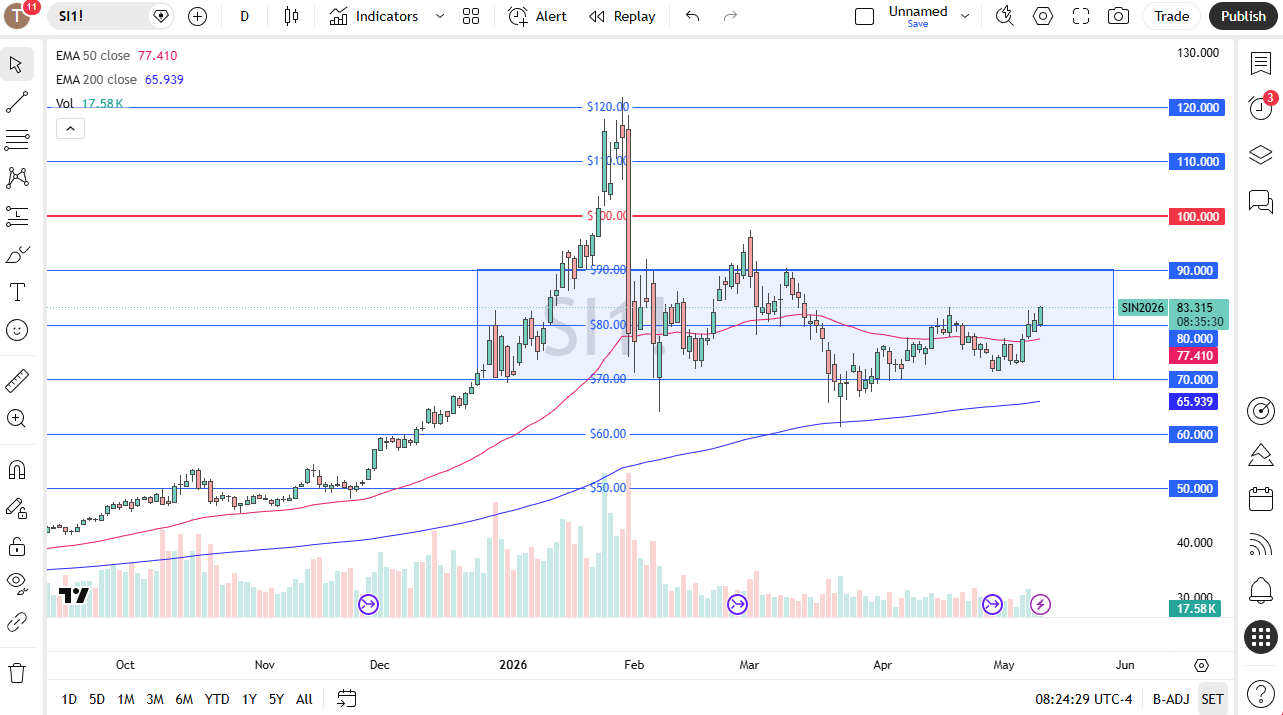The width and height of the screenshot is (1283, 715).
Task: Toggle SET settlement as close
Action: (1212, 699)
